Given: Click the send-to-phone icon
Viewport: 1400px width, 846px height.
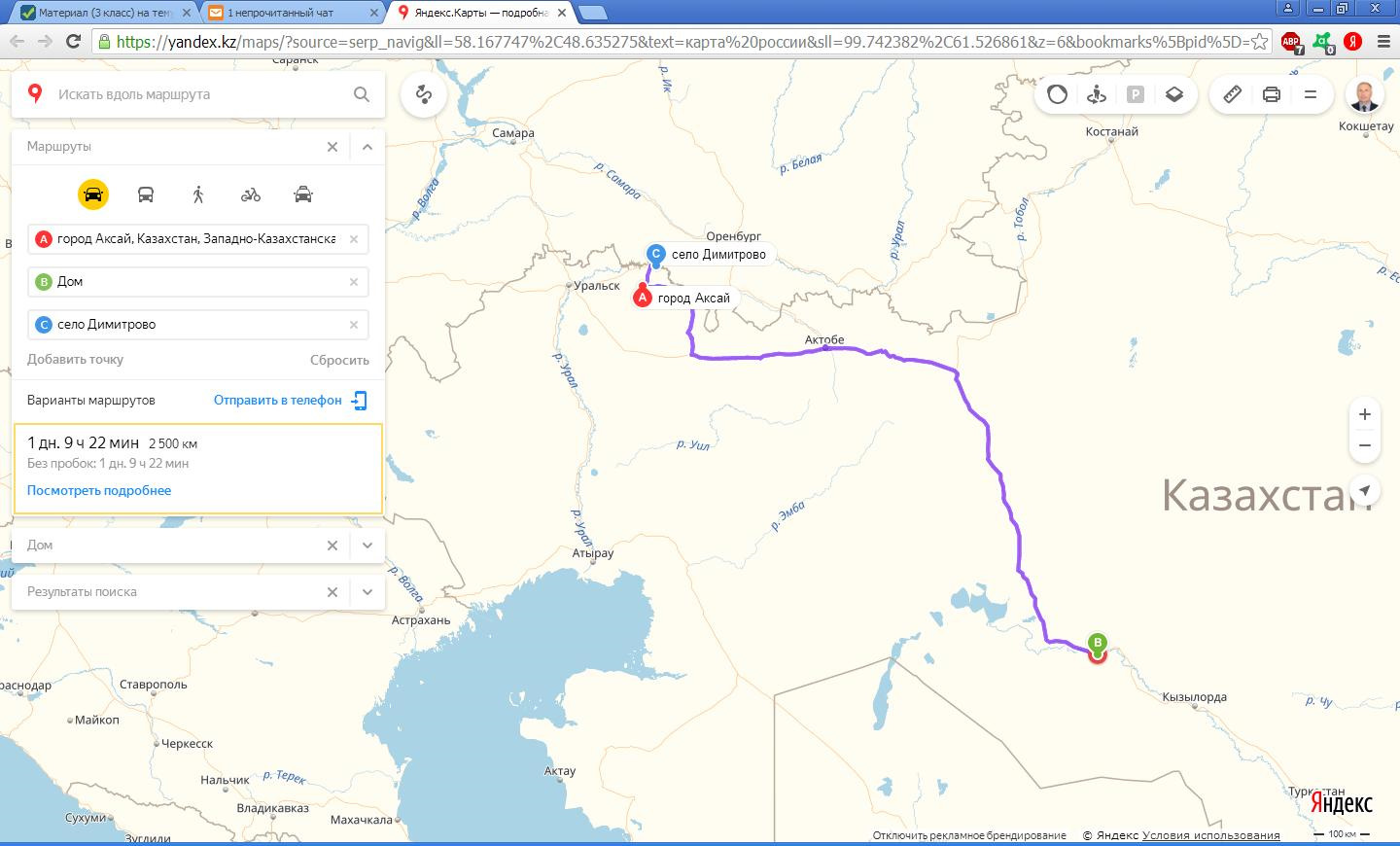Looking at the screenshot, I should 359,401.
